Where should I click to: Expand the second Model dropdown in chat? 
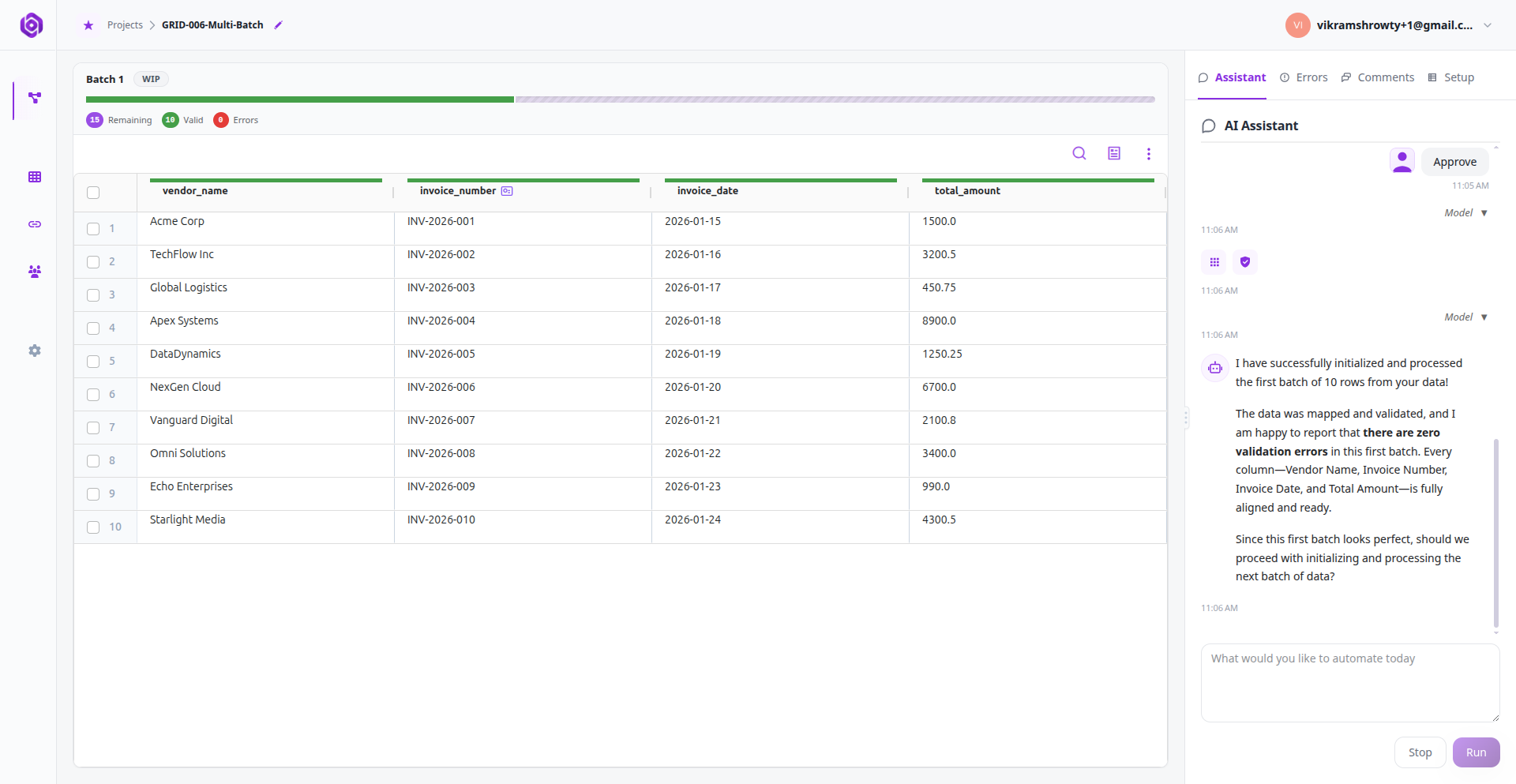(1465, 317)
